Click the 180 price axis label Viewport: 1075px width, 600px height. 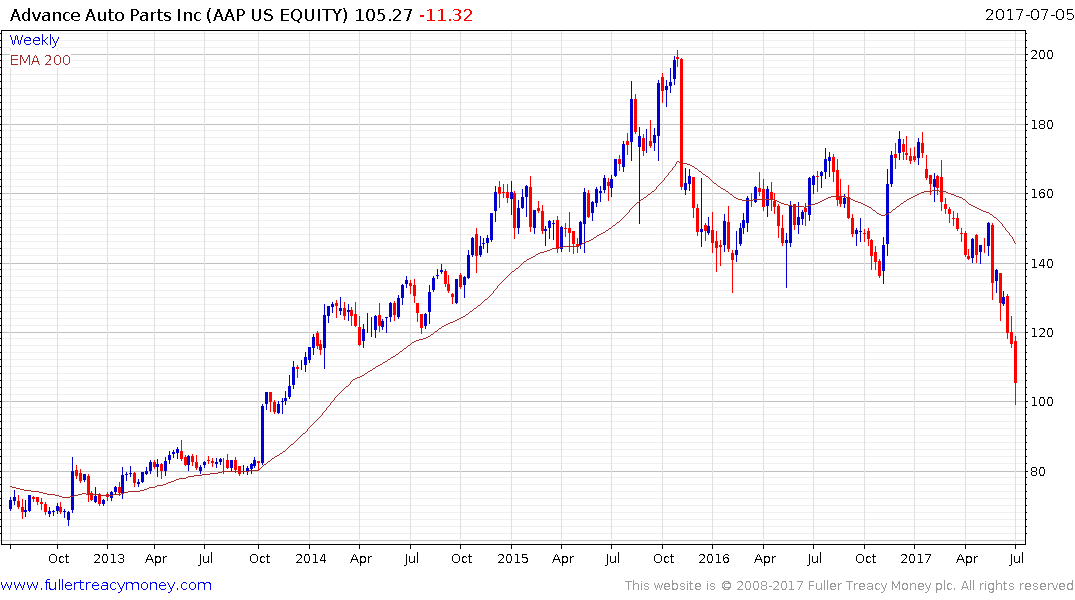tap(1042, 125)
